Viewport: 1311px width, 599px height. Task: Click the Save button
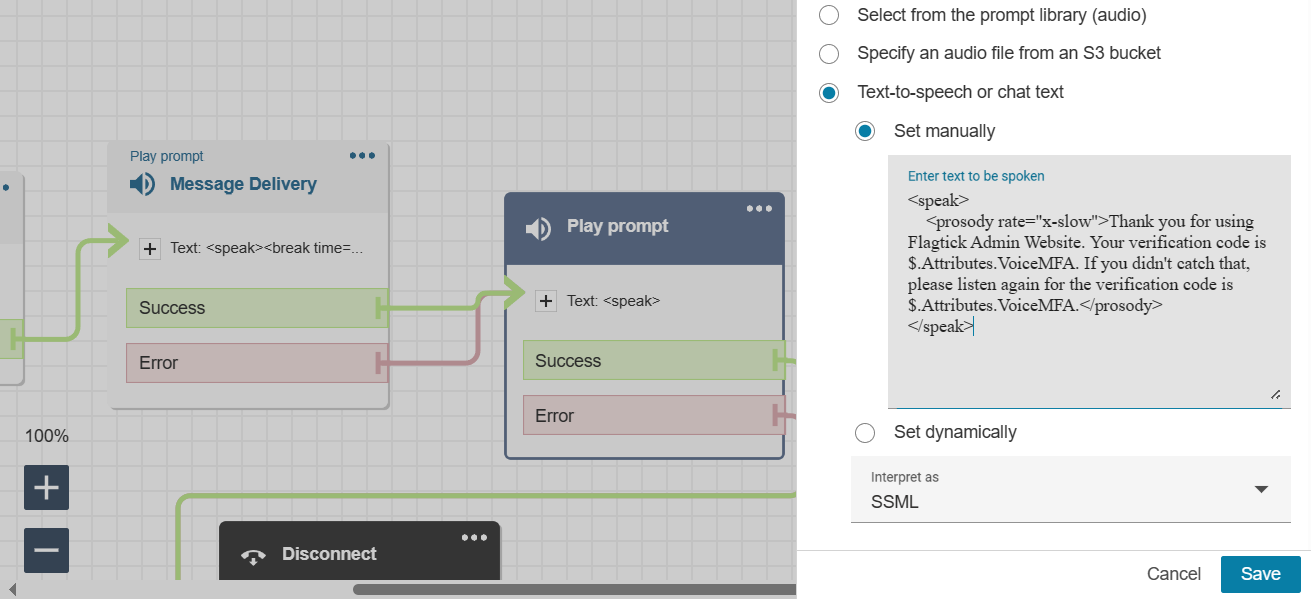pos(1260,574)
